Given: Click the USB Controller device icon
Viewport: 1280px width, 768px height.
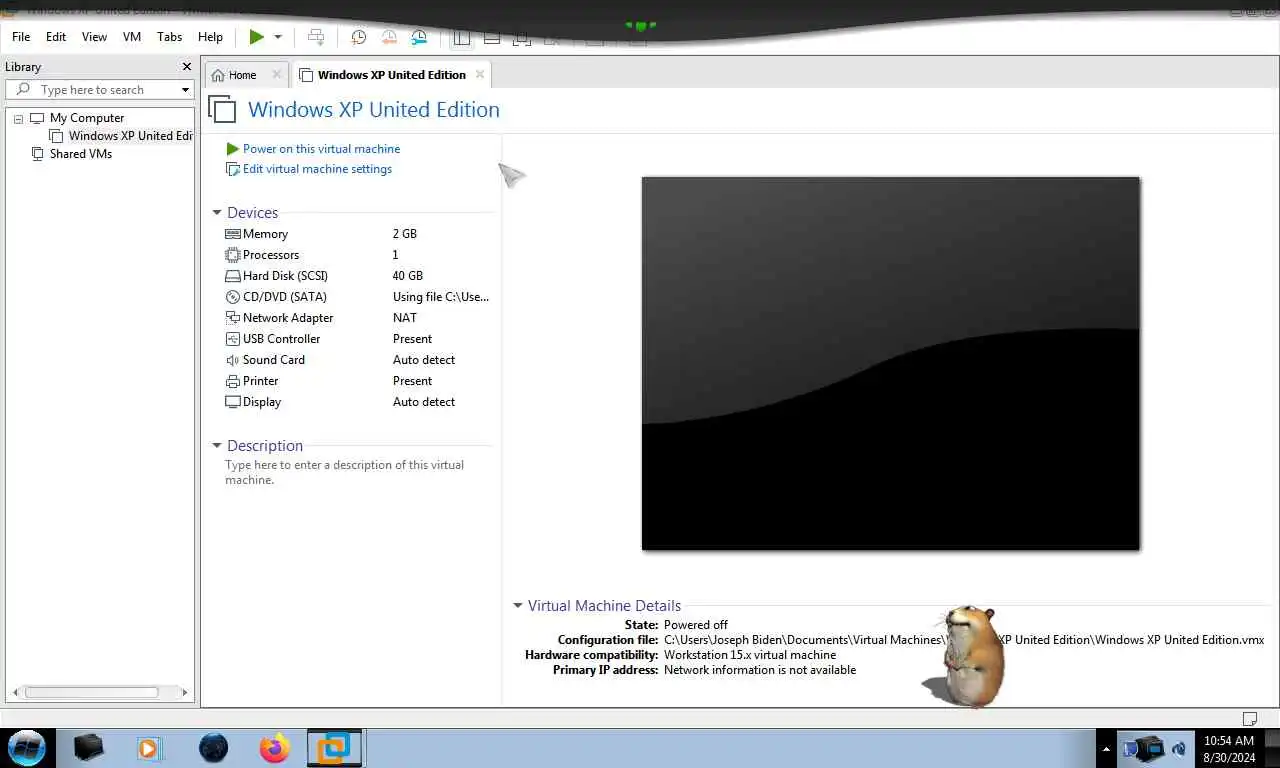Looking at the screenshot, I should pos(233,339).
